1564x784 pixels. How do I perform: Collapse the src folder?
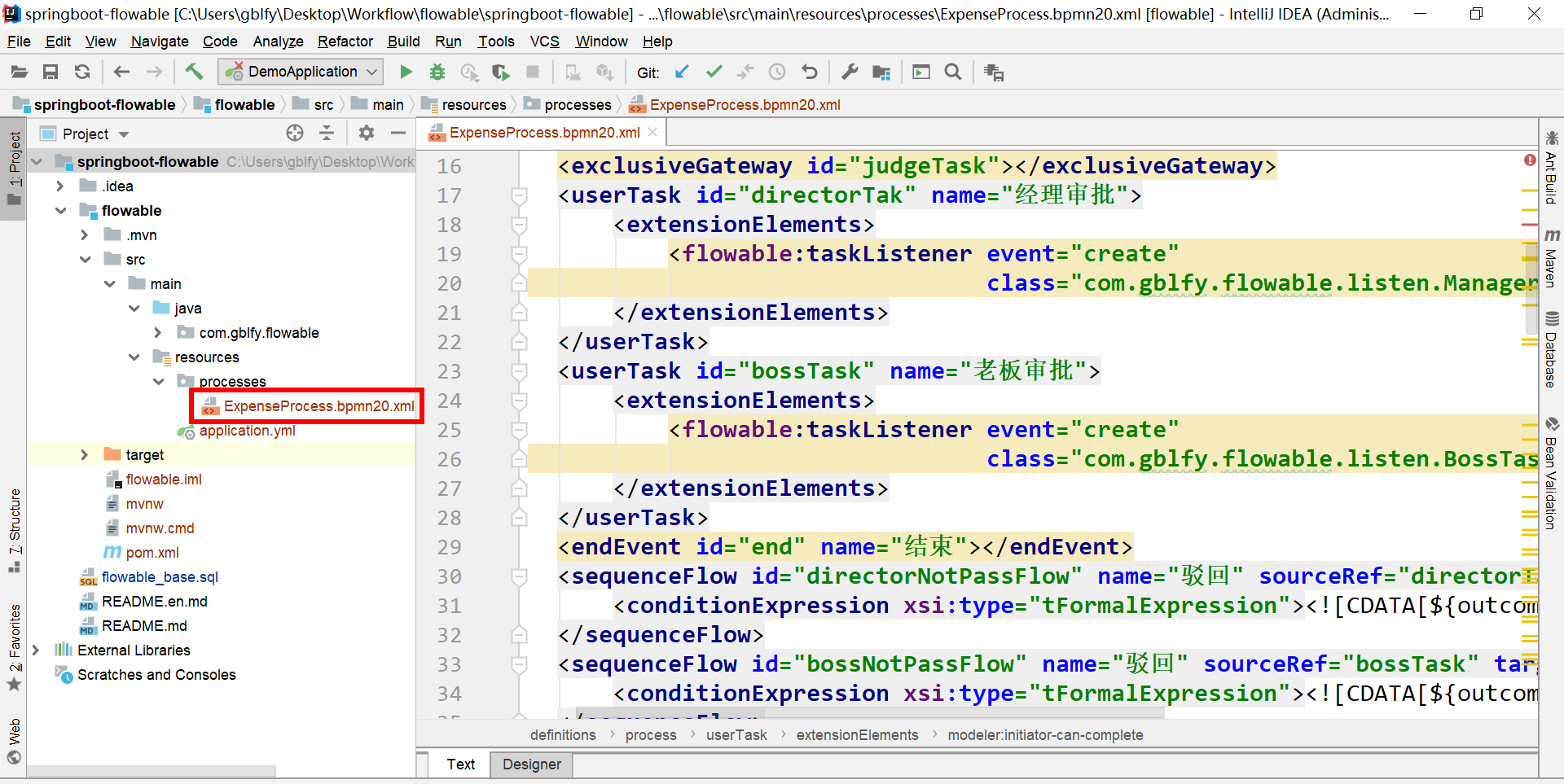pyautogui.click(x=85, y=260)
